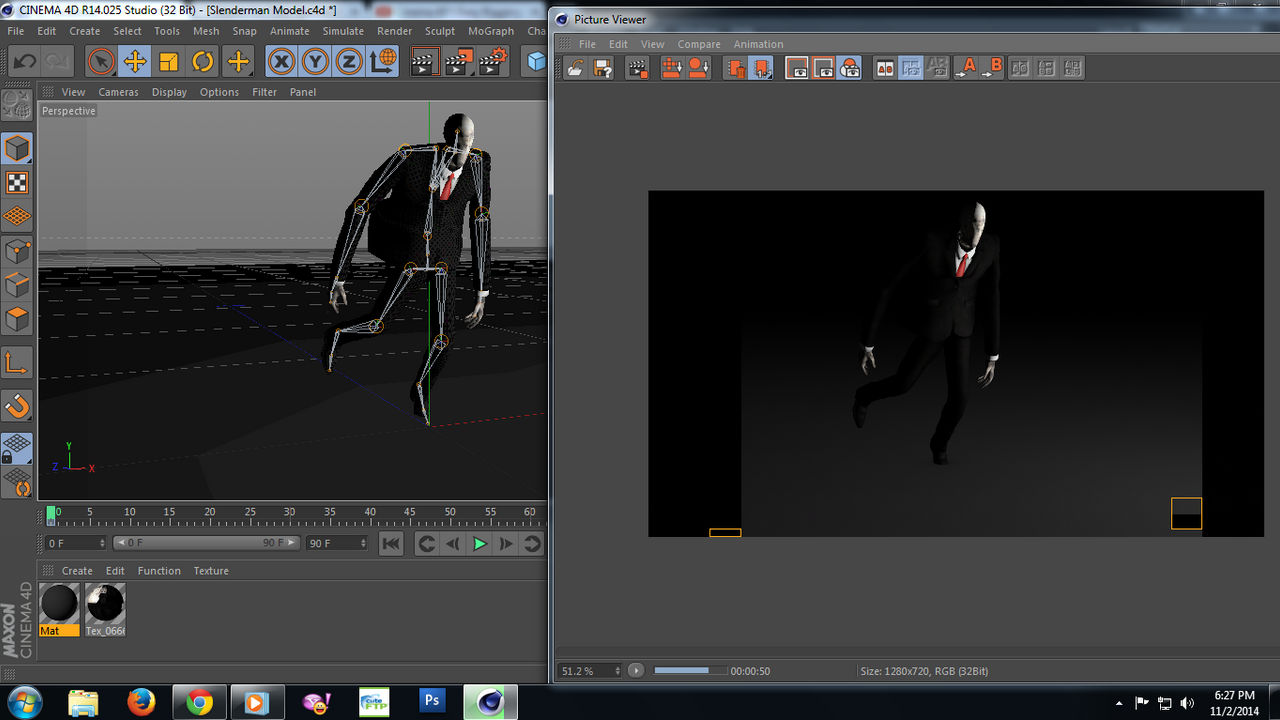Screen dimensions: 1280x720
Task: Open Picture Viewer Animation menu
Action: (758, 44)
